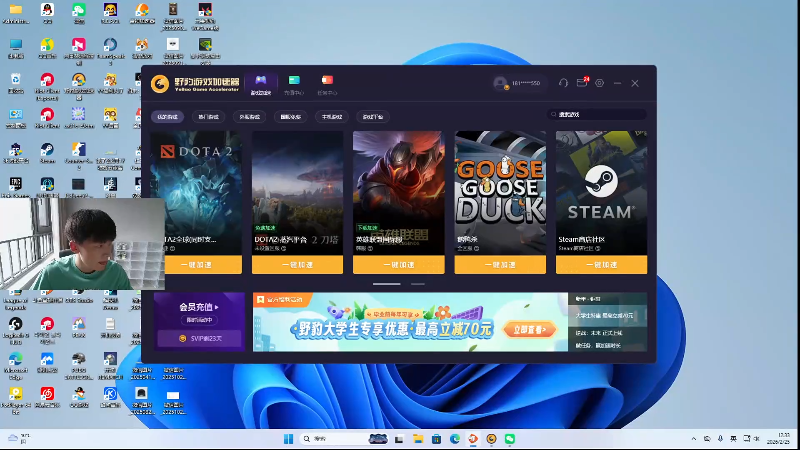Select the 我的游戏 category pill

(x=167, y=117)
